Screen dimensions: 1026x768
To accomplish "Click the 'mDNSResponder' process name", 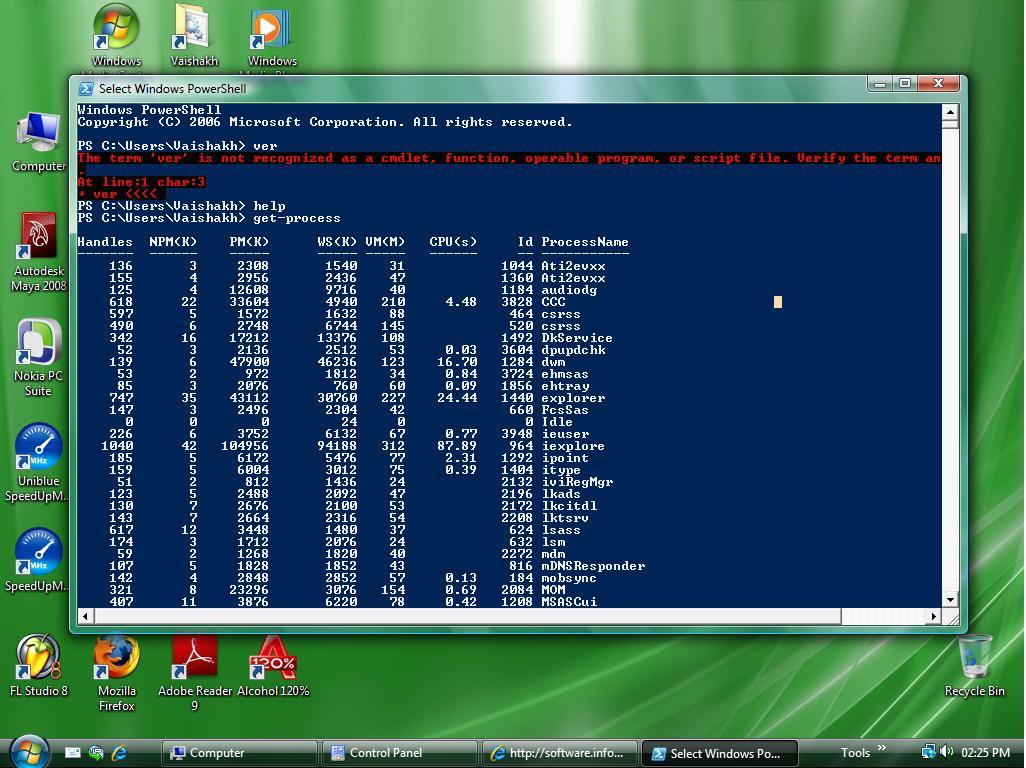I will (x=593, y=565).
